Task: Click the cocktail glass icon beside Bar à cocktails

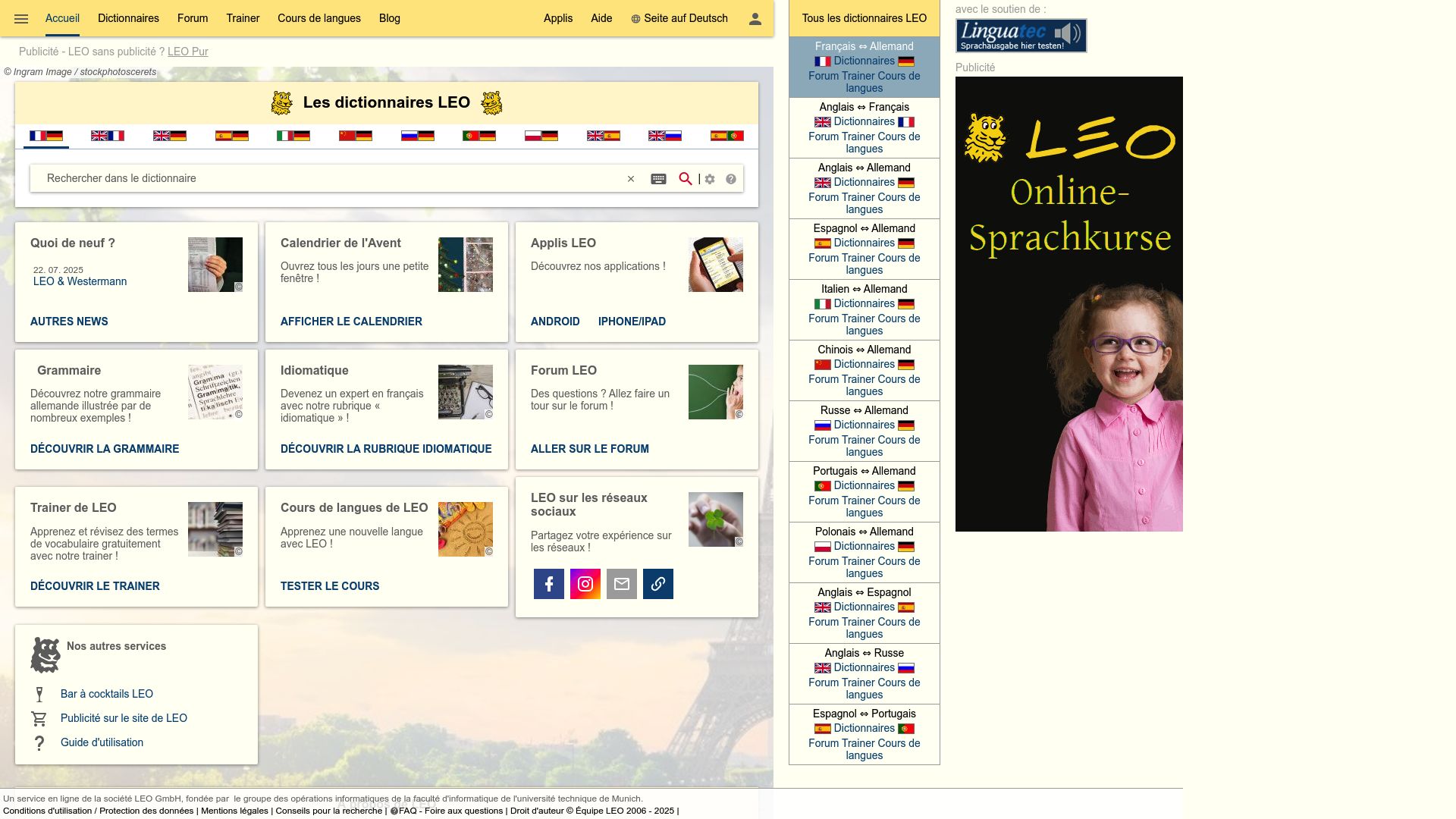Action: [x=39, y=693]
